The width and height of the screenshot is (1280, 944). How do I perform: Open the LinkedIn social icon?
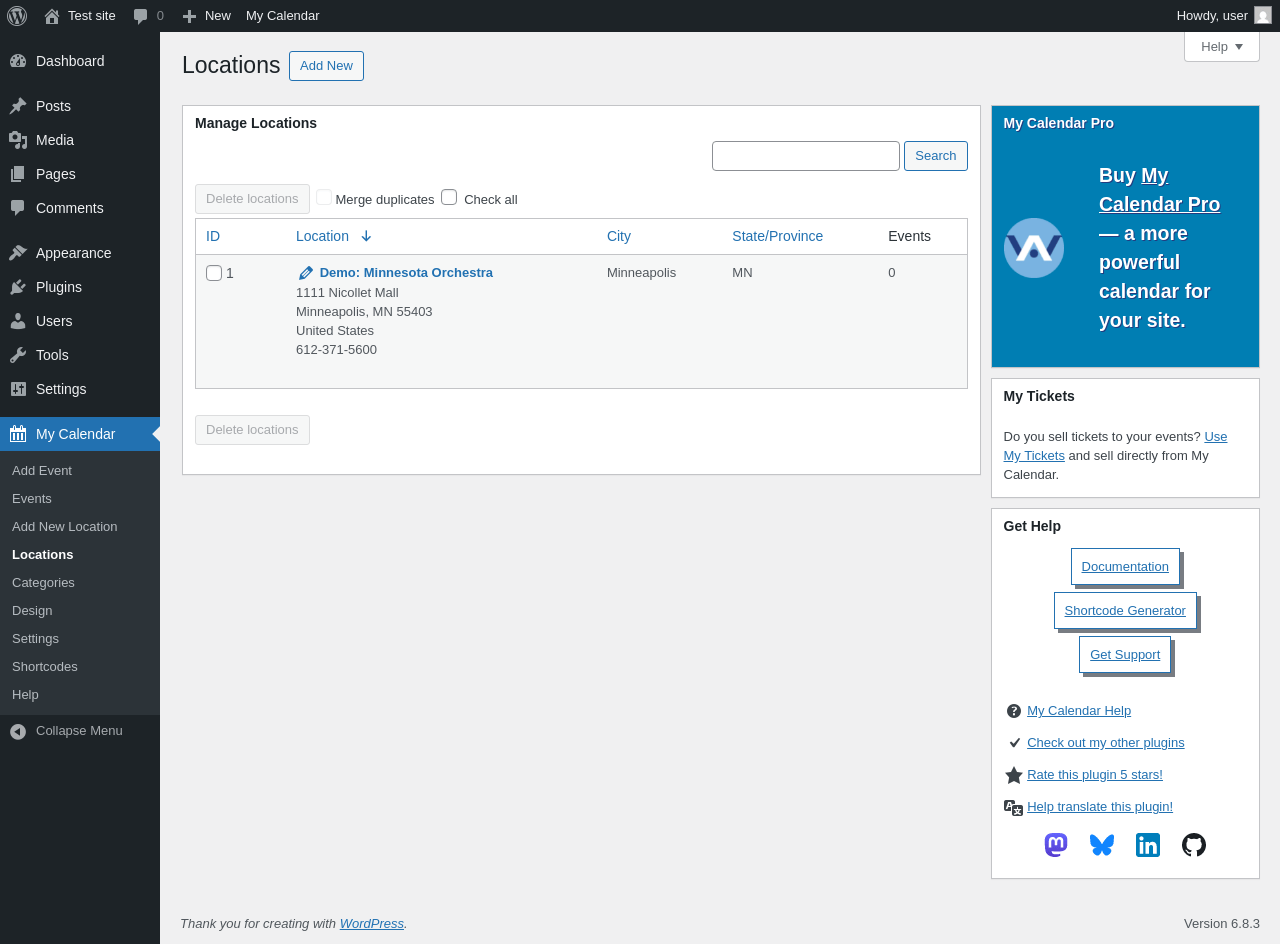1148,845
